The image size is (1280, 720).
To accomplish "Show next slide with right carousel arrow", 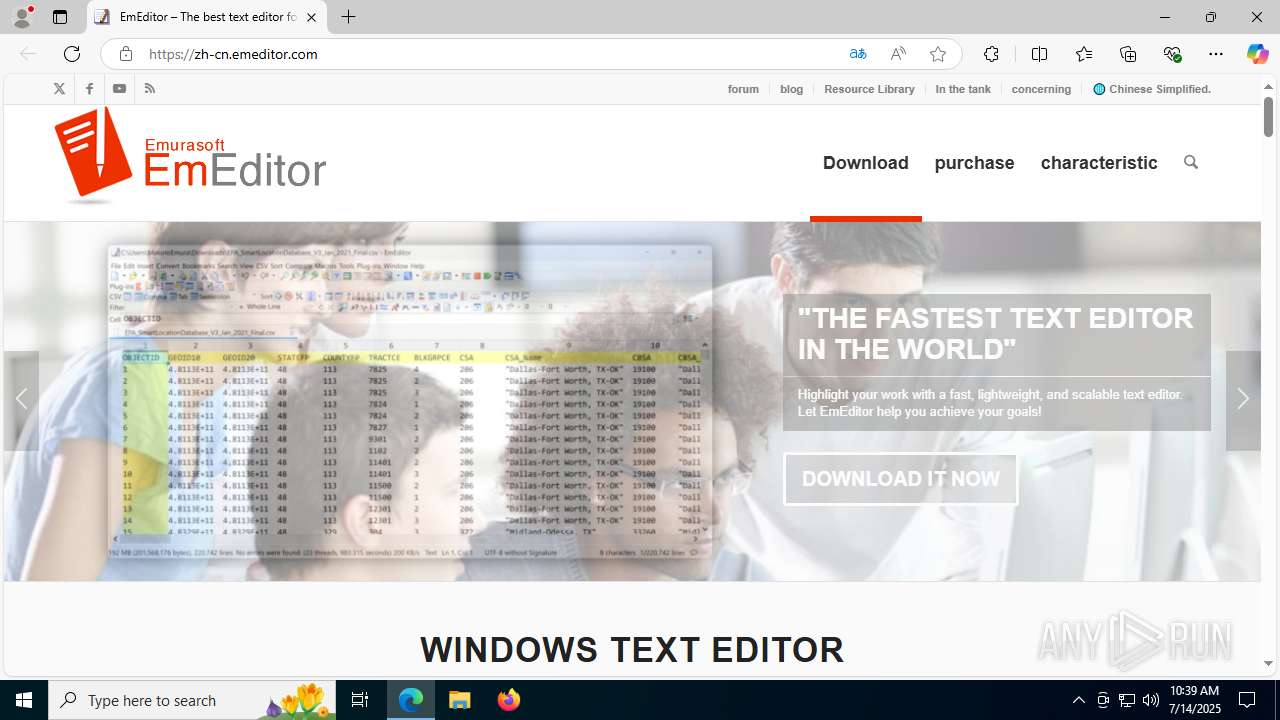I will 1243,400.
